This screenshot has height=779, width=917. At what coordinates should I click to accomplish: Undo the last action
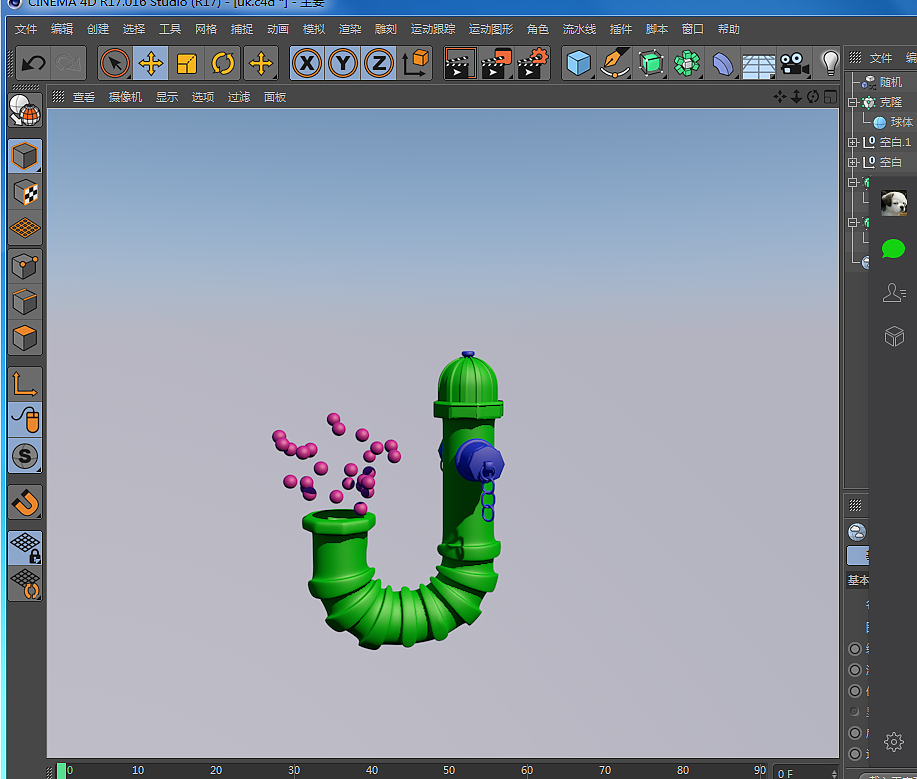(x=34, y=63)
